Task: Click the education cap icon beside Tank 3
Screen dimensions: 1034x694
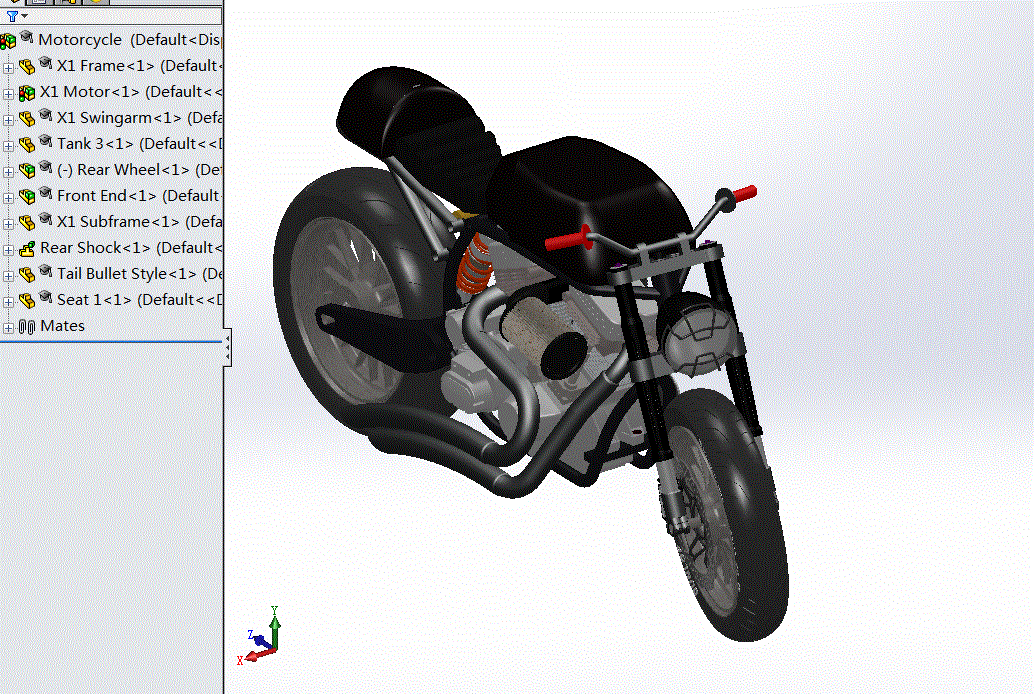Action: [x=46, y=140]
